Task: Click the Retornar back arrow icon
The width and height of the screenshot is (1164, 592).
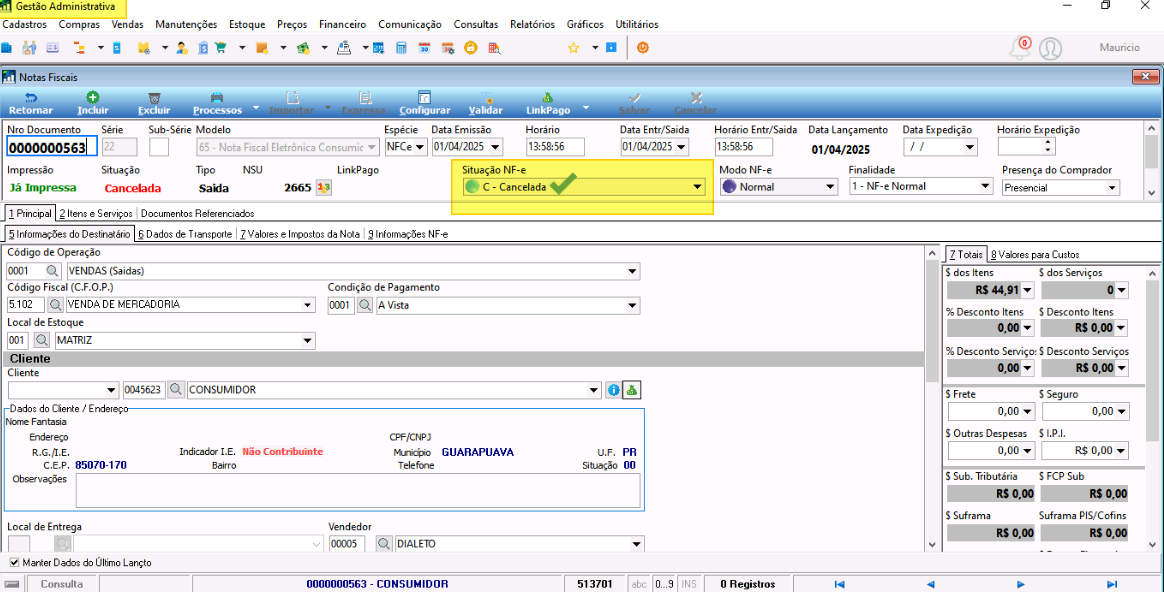Action: coord(30,97)
